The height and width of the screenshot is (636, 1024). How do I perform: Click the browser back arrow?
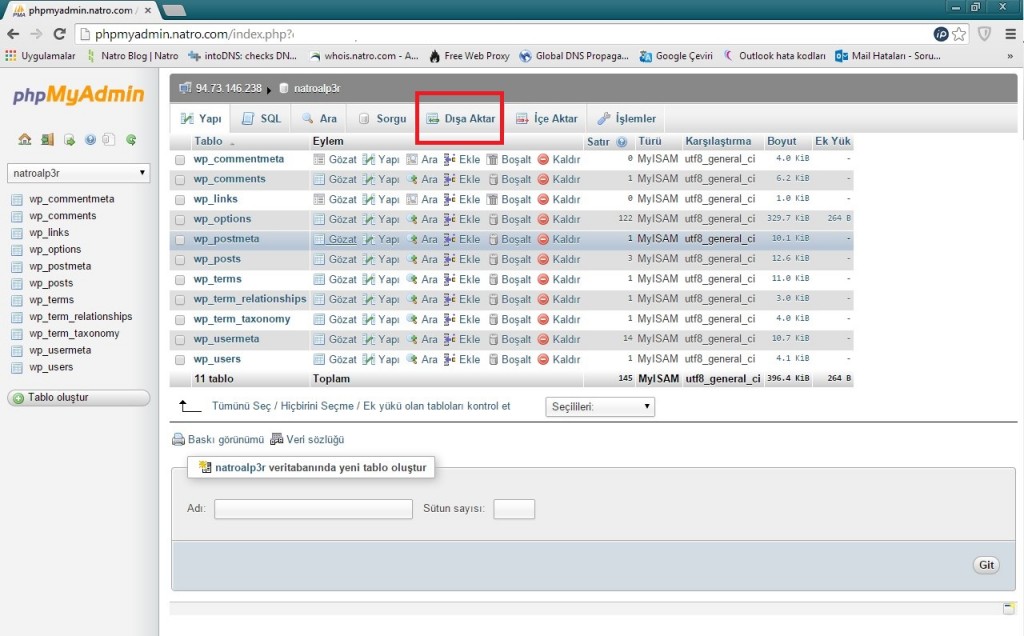coord(13,34)
